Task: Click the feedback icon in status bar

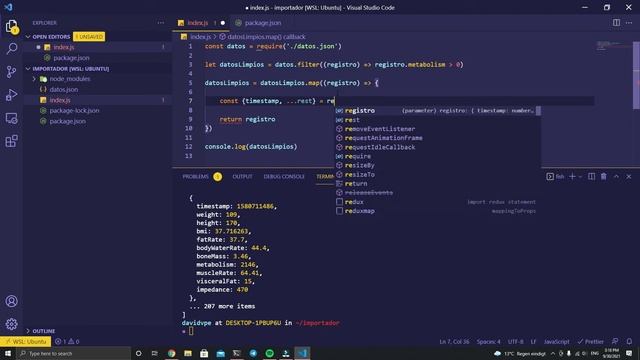Action: coord(615,342)
